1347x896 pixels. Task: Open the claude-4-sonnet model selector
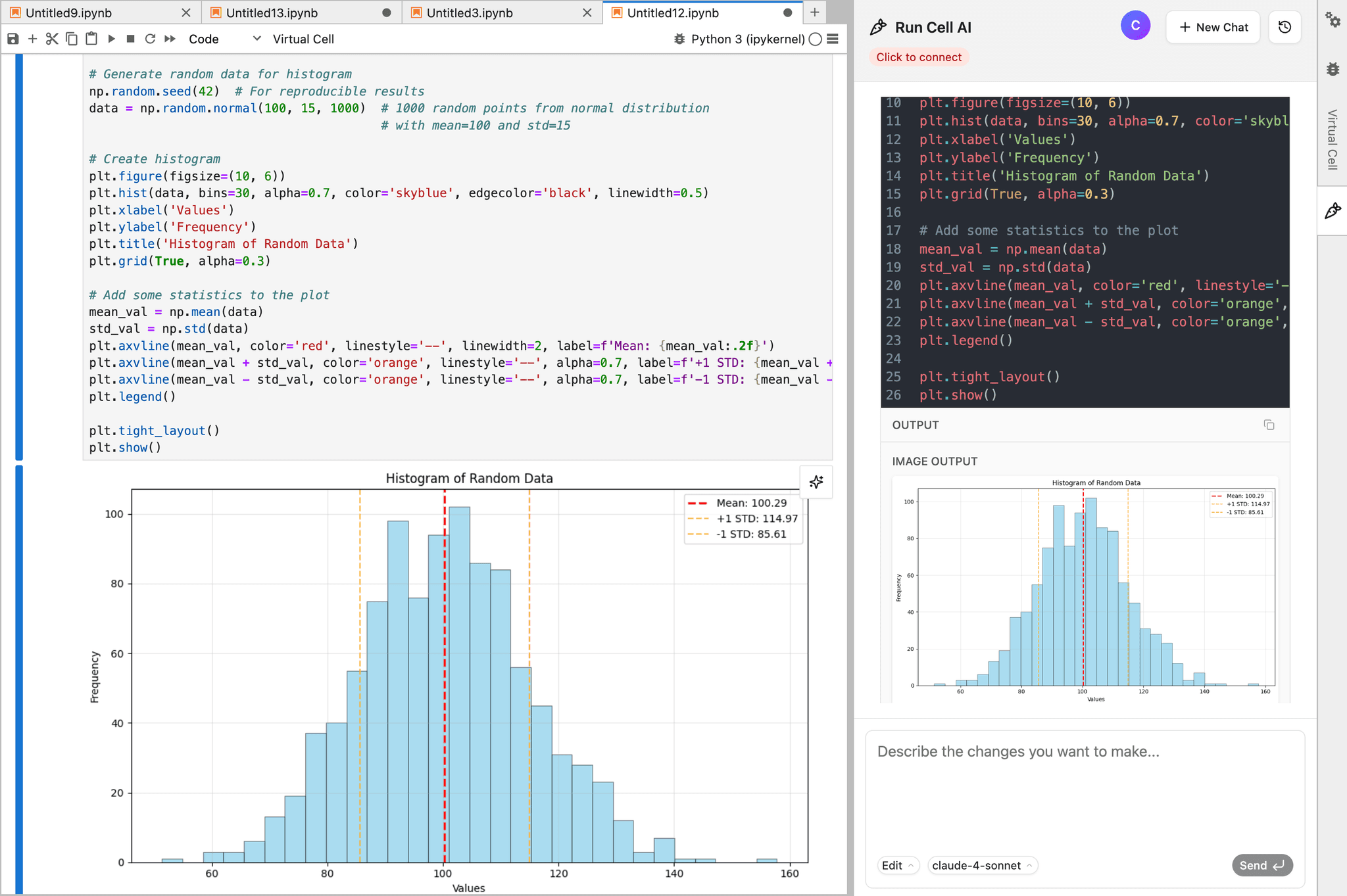click(x=982, y=866)
